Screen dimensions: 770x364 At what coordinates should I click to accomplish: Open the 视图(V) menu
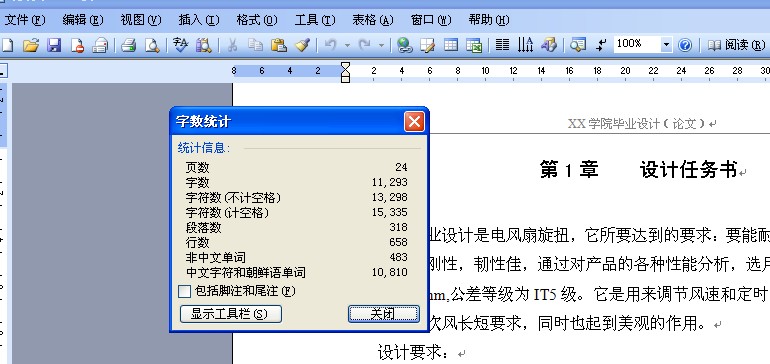(x=141, y=20)
